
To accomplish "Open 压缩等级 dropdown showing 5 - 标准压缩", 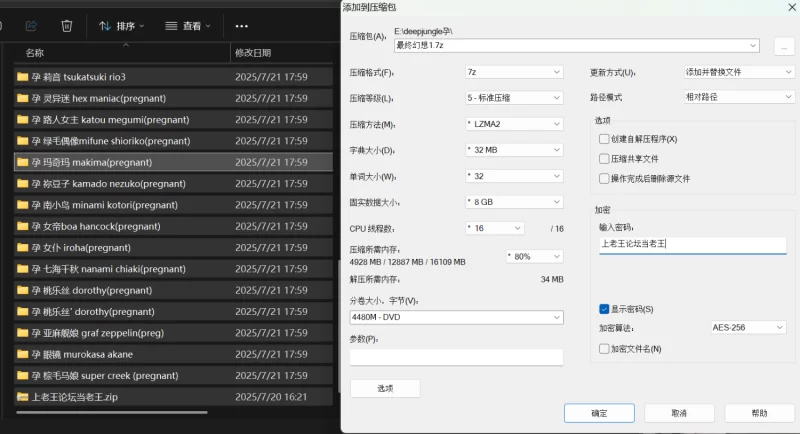I will pyautogui.click(x=514, y=98).
